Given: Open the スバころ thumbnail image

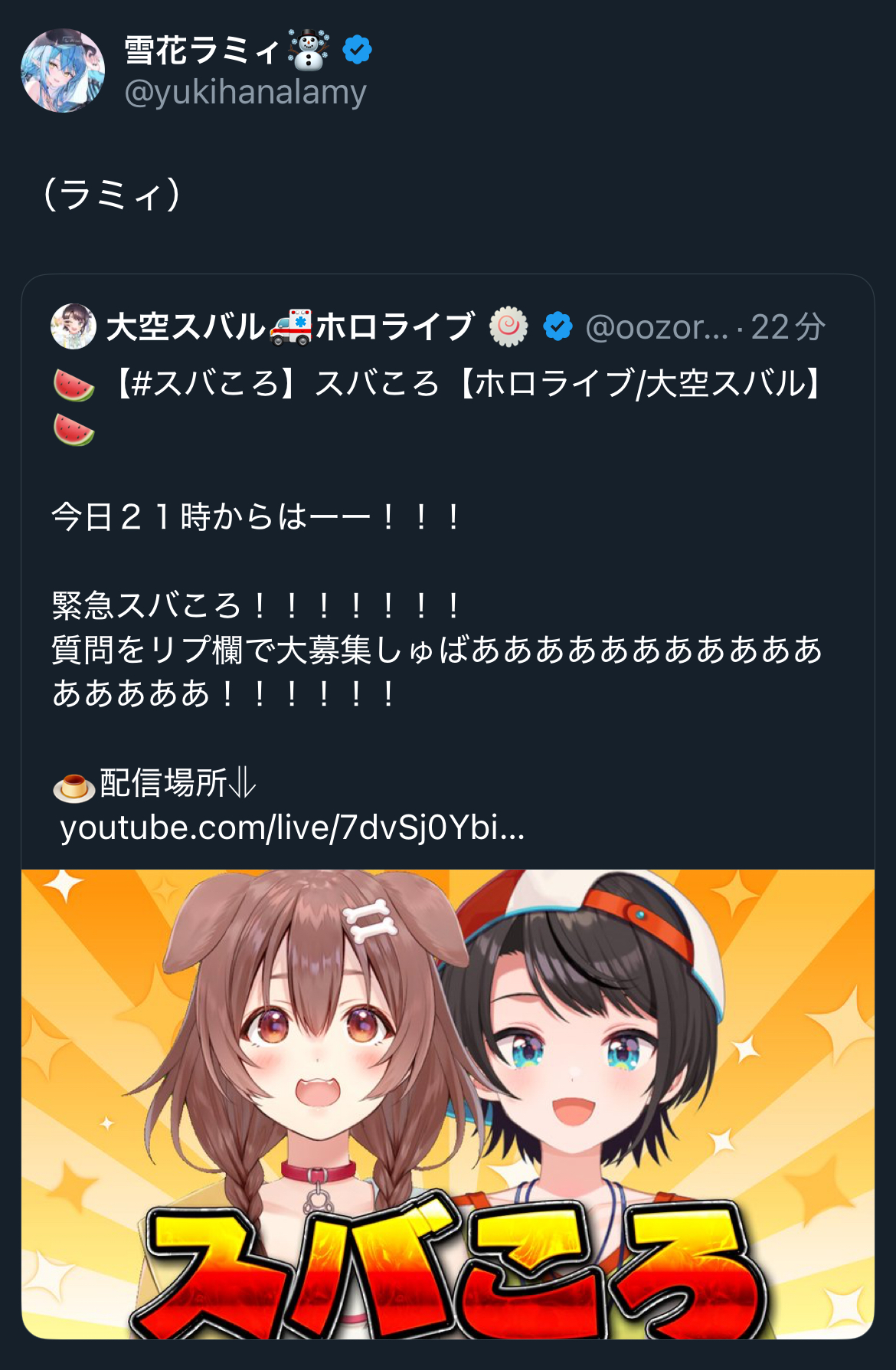Looking at the screenshot, I should 448,1104.
